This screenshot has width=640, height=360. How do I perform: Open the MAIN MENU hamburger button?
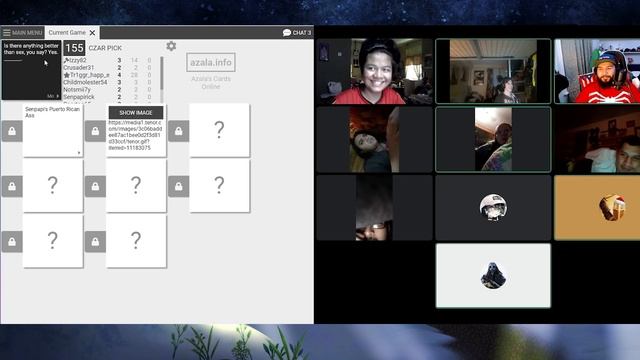[x=22, y=32]
